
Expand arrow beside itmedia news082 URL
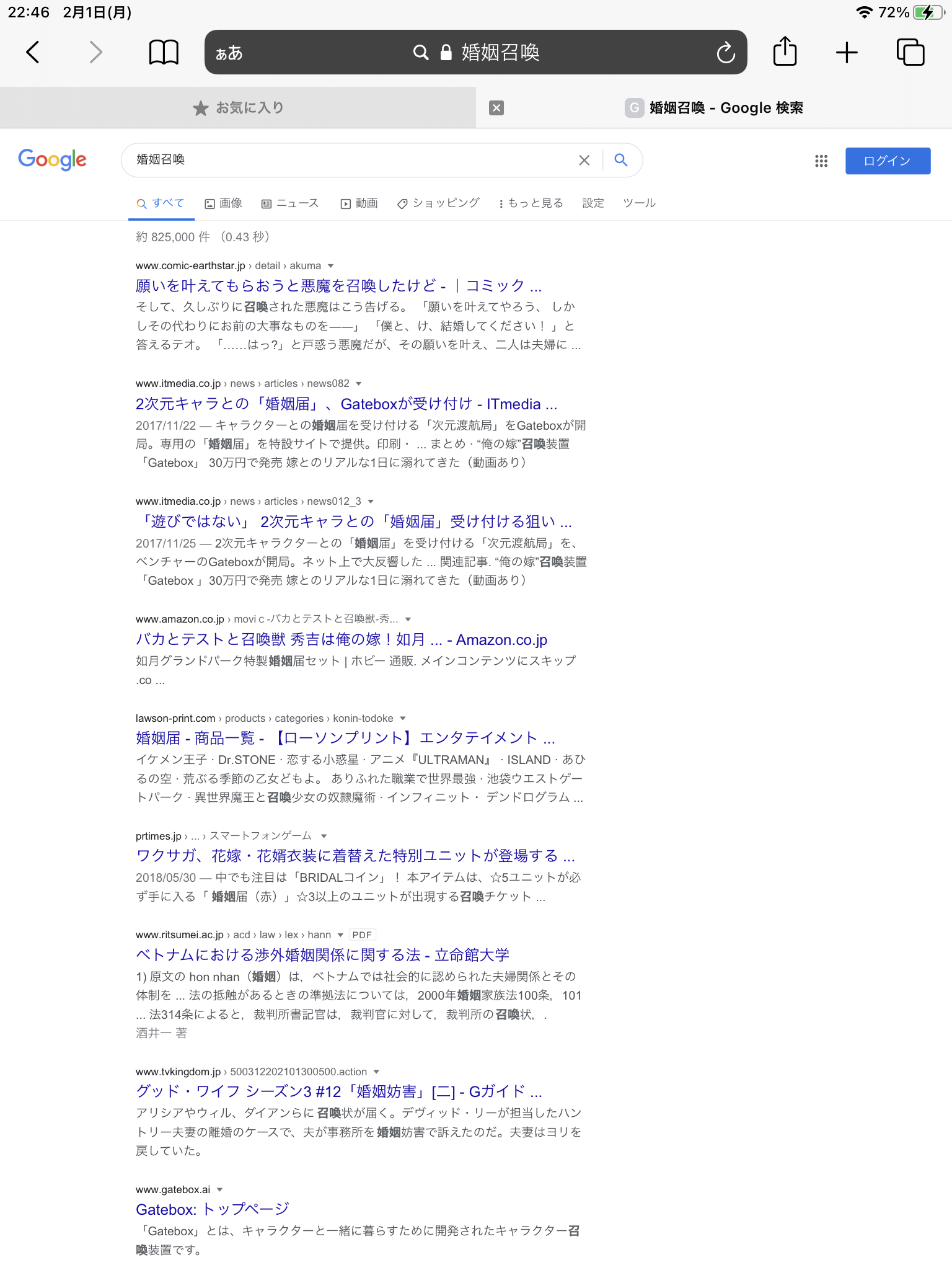click(359, 384)
